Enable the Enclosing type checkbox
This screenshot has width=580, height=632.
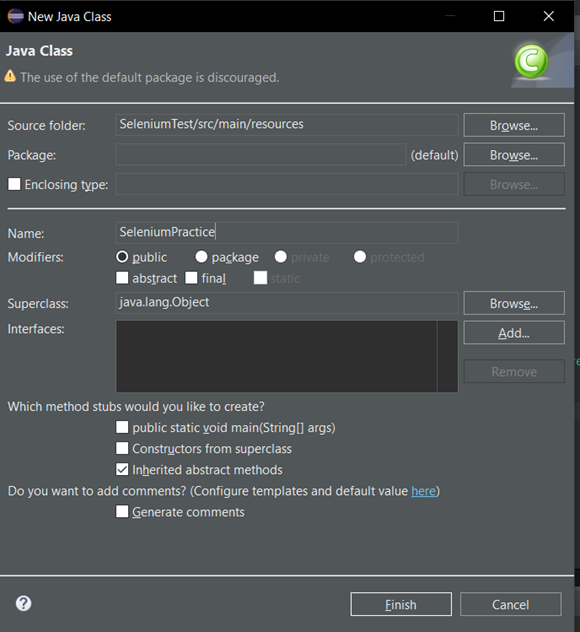(x=15, y=184)
